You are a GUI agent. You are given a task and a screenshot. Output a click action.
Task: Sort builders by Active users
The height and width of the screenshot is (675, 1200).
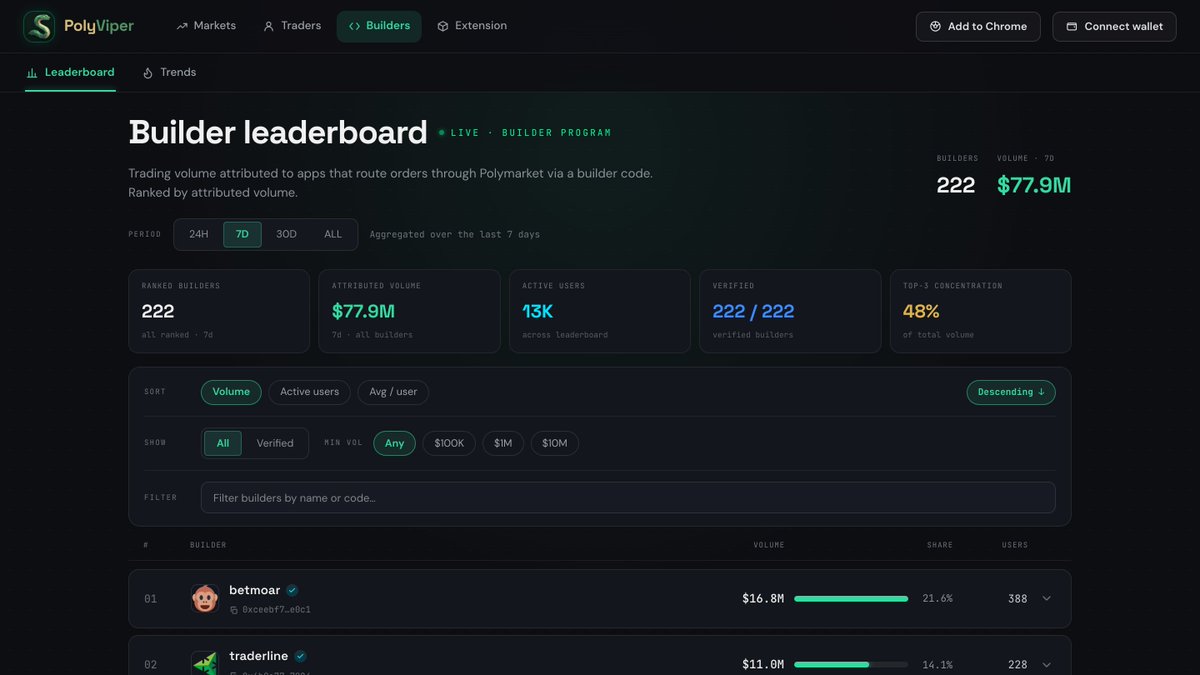(x=309, y=392)
